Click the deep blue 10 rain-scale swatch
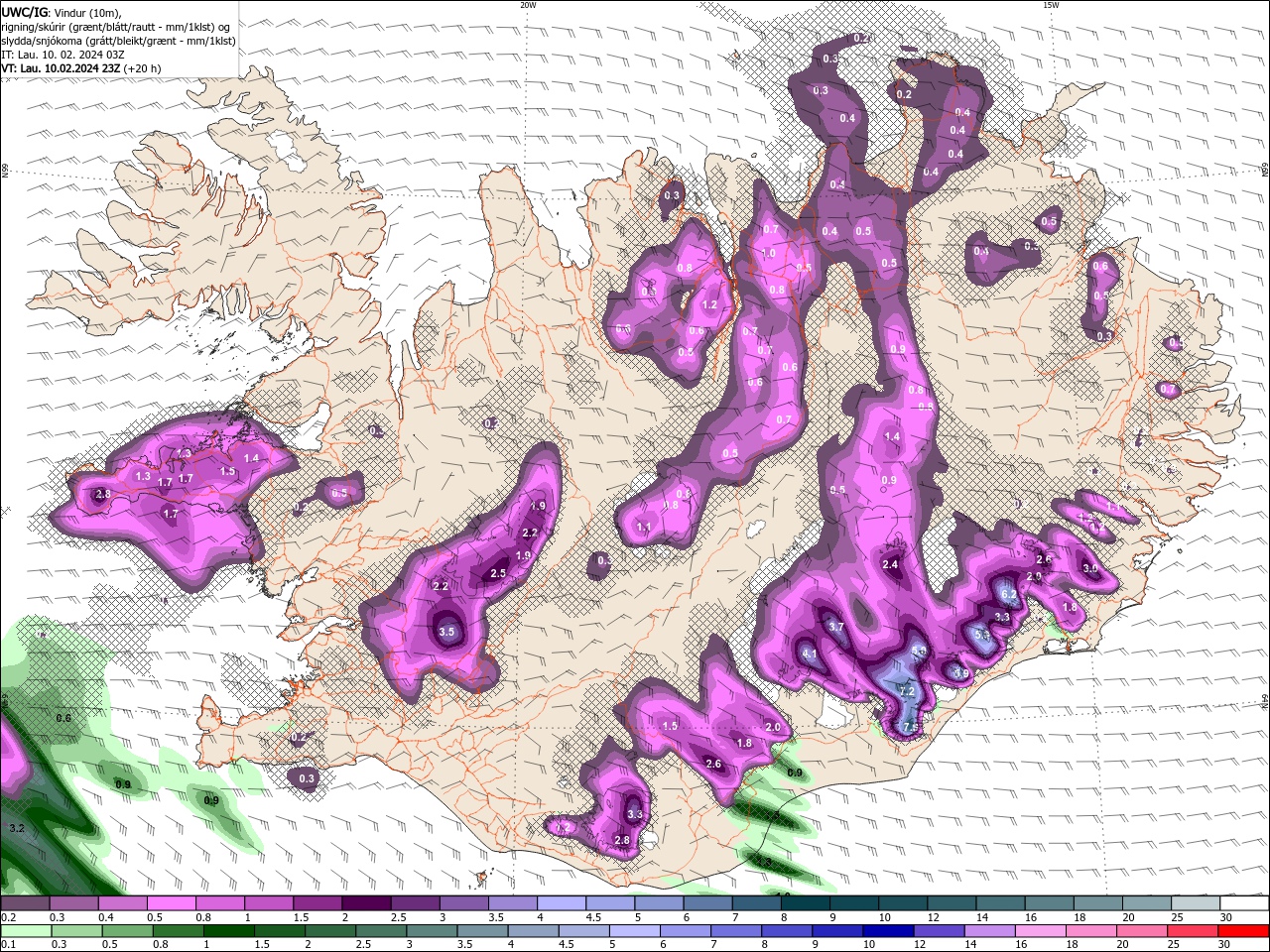The image size is (1270, 952). point(887,930)
